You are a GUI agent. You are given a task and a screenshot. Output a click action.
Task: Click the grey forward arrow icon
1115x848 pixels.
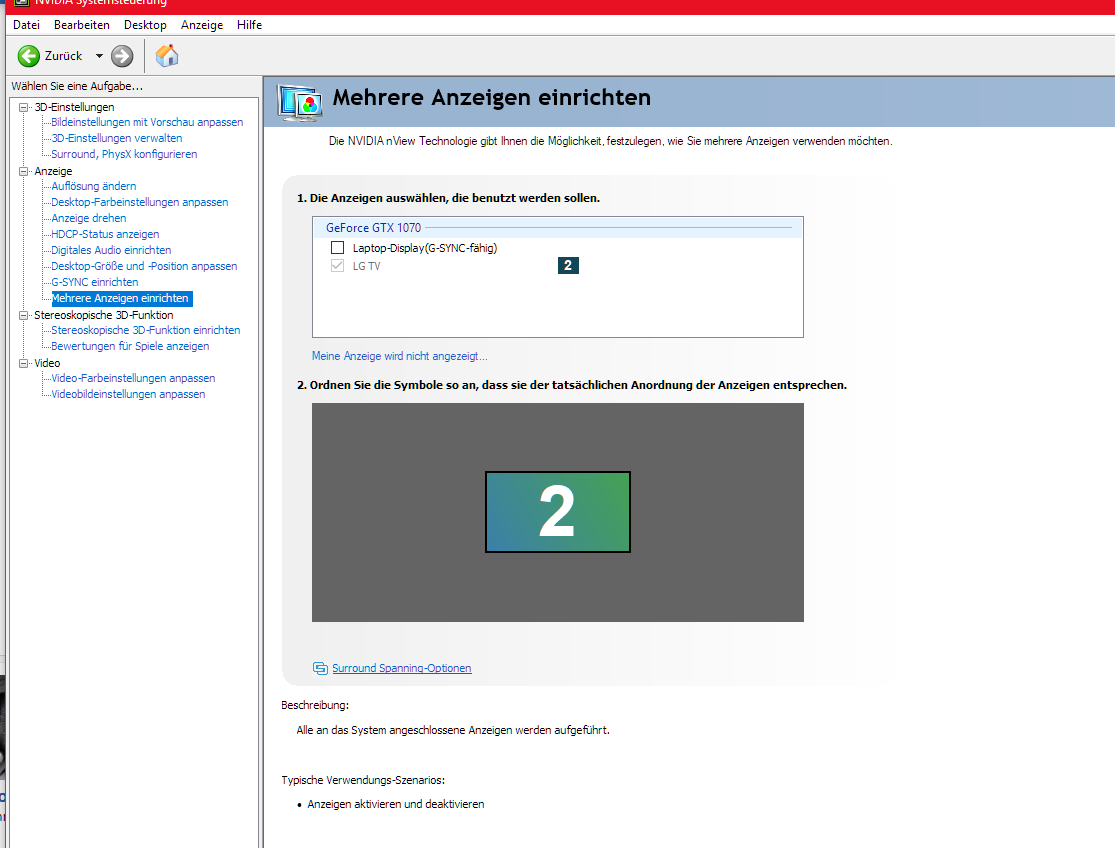122,56
